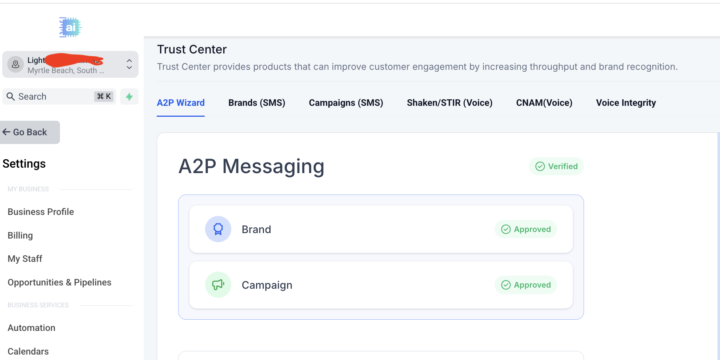Viewport: 720px width, 360px height.
Task: Click the Verified checkmark badge
Action: (556, 166)
